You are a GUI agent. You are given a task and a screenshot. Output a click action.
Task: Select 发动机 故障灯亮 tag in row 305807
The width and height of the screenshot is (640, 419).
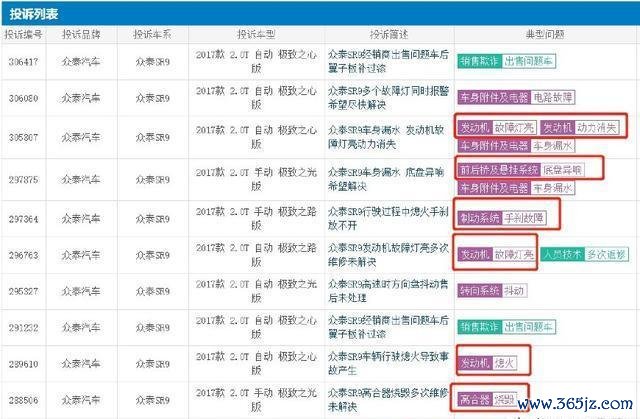(x=497, y=128)
